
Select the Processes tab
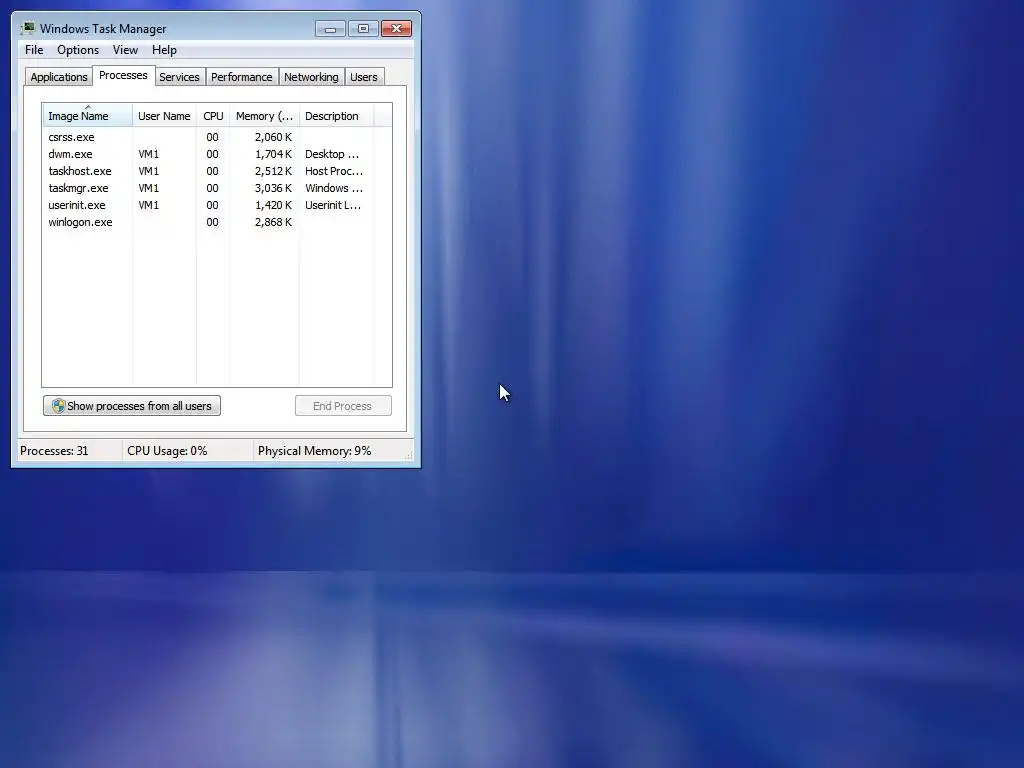pos(123,75)
